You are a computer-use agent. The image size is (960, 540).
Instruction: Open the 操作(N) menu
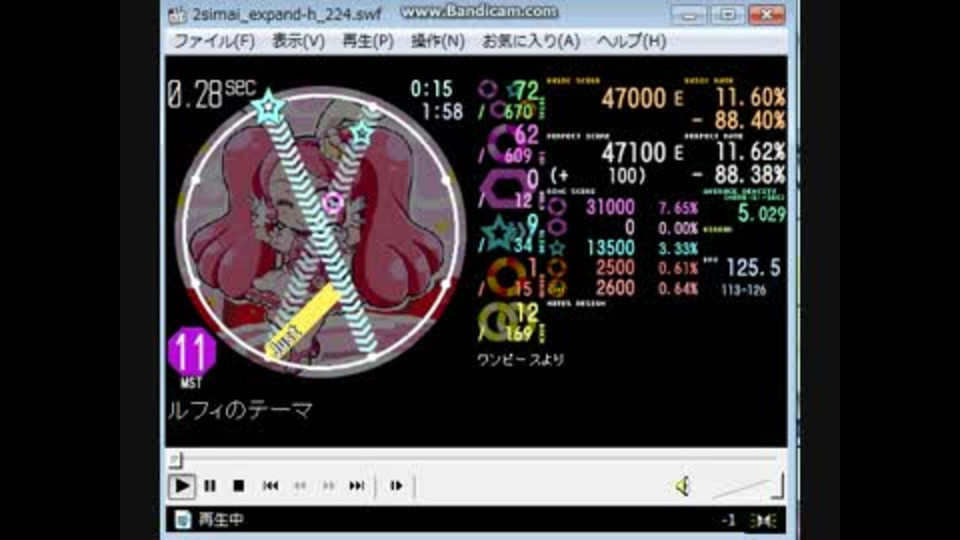(x=437, y=41)
